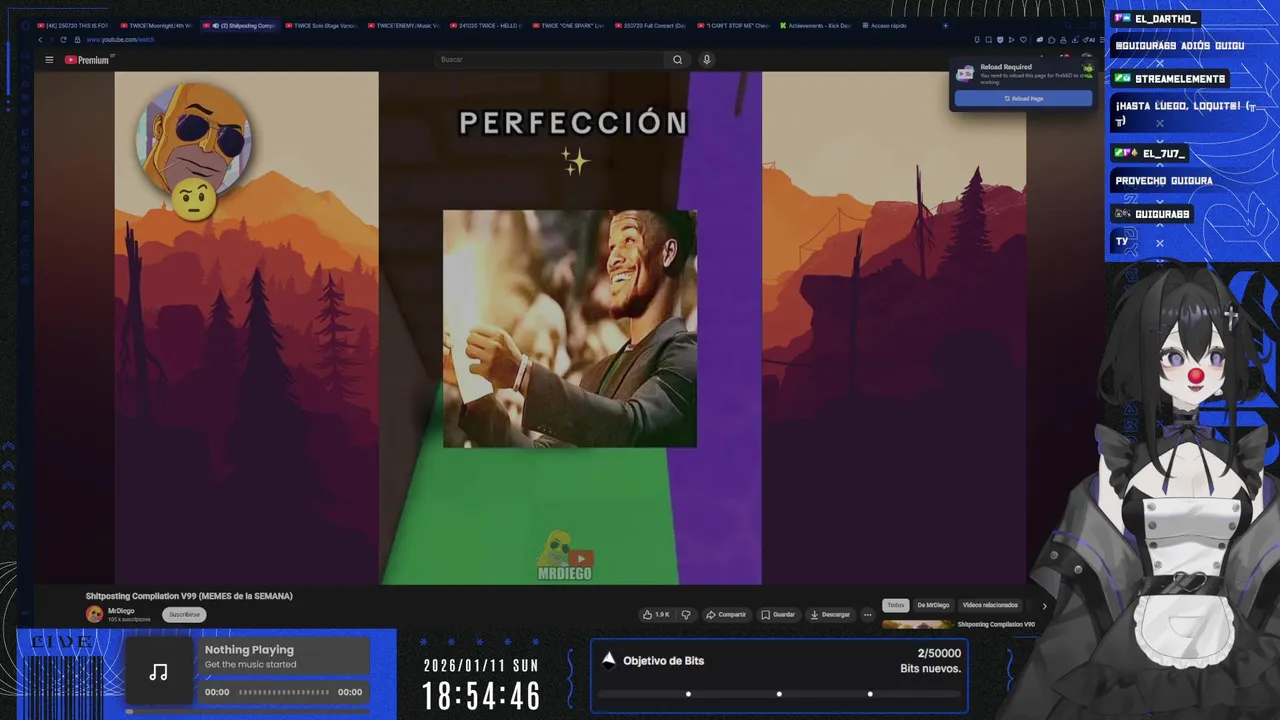Click the YouTube search box

[550, 59]
